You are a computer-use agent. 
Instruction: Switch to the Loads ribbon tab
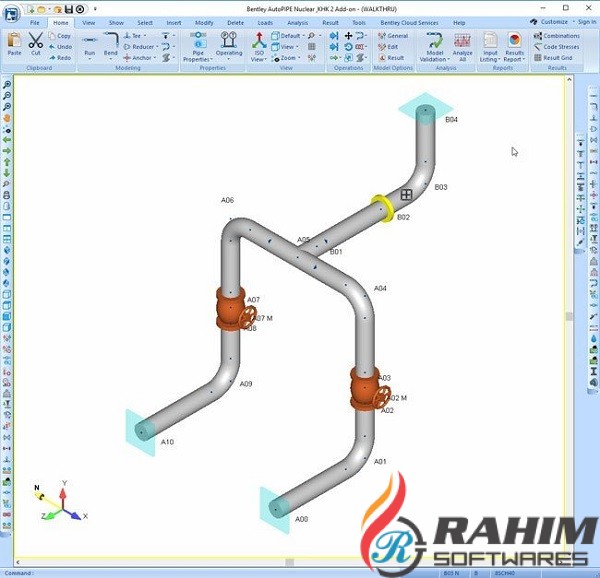[x=265, y=23]
